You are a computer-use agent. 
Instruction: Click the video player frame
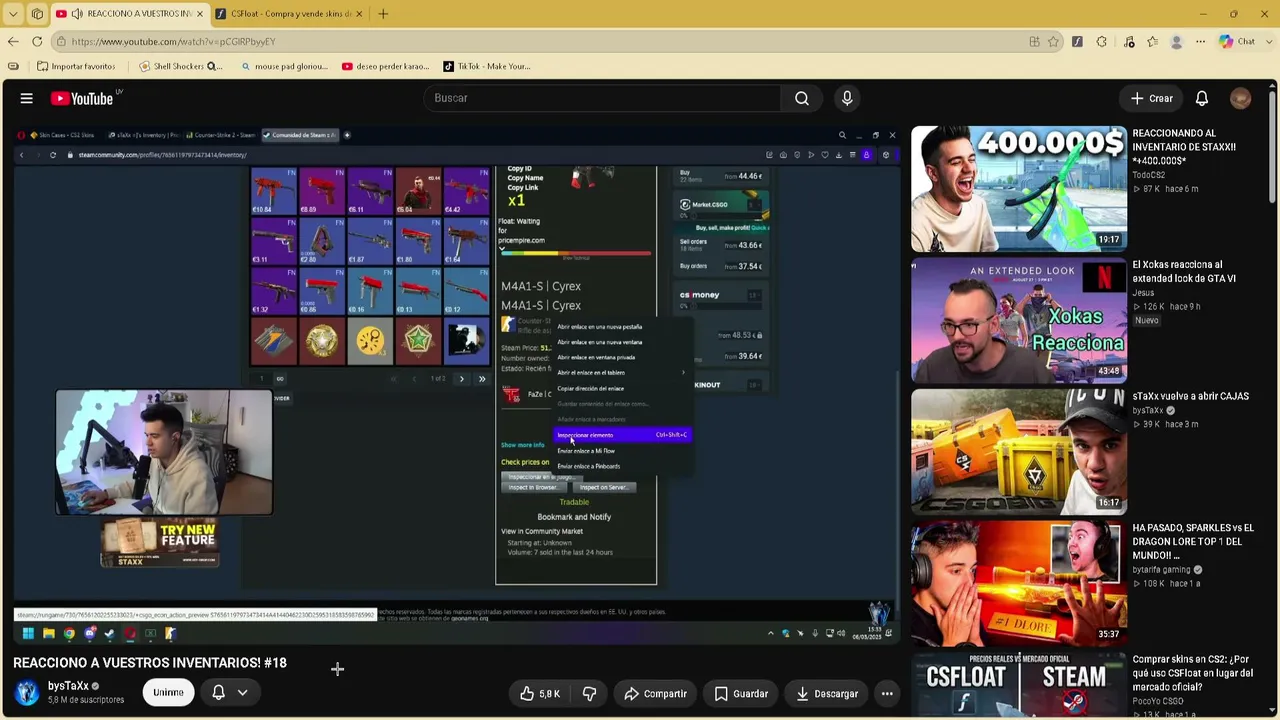click(x=456, y=384)
